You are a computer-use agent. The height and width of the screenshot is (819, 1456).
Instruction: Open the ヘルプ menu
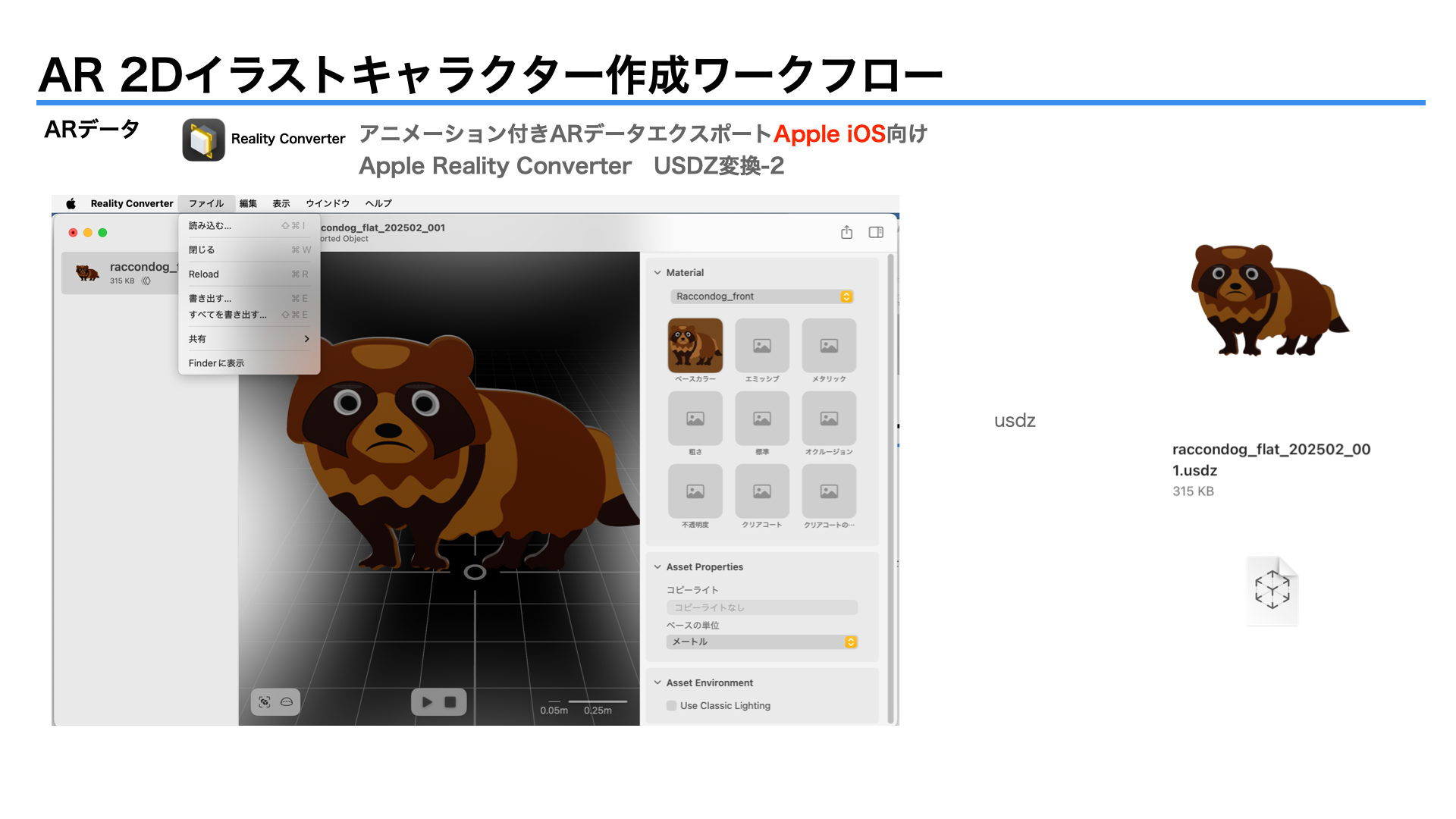tap(378, 203)
